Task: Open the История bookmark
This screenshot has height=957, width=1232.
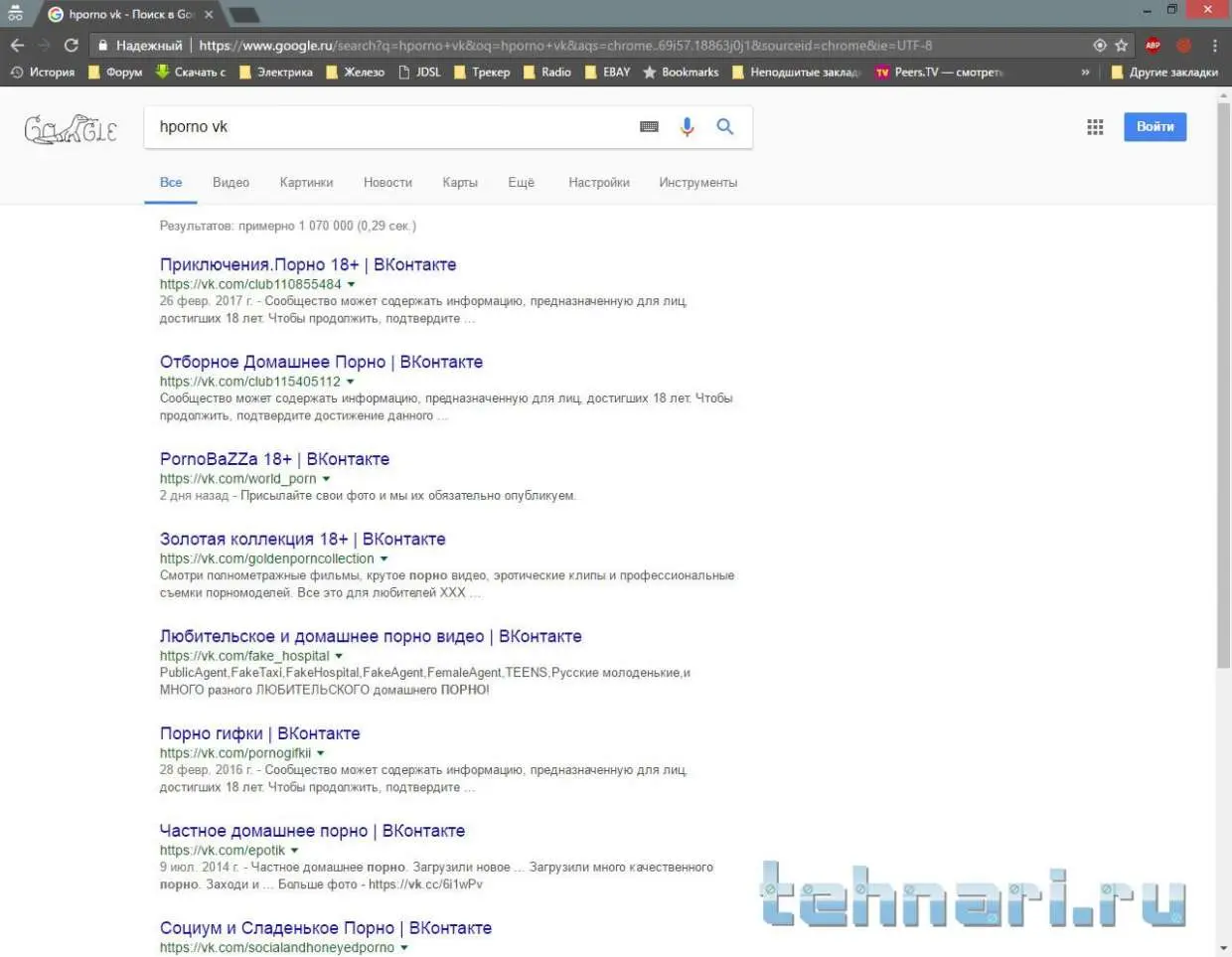Action: click(43, 72)
